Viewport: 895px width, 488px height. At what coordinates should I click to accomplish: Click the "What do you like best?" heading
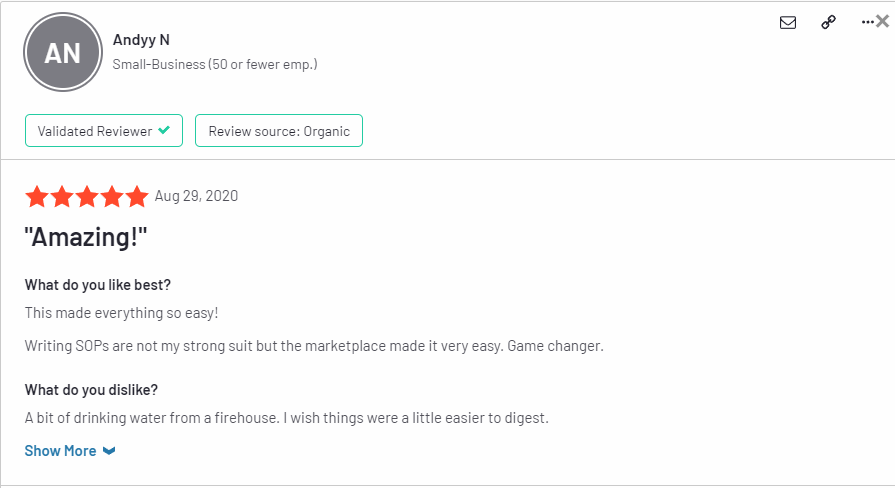(98, 285)
